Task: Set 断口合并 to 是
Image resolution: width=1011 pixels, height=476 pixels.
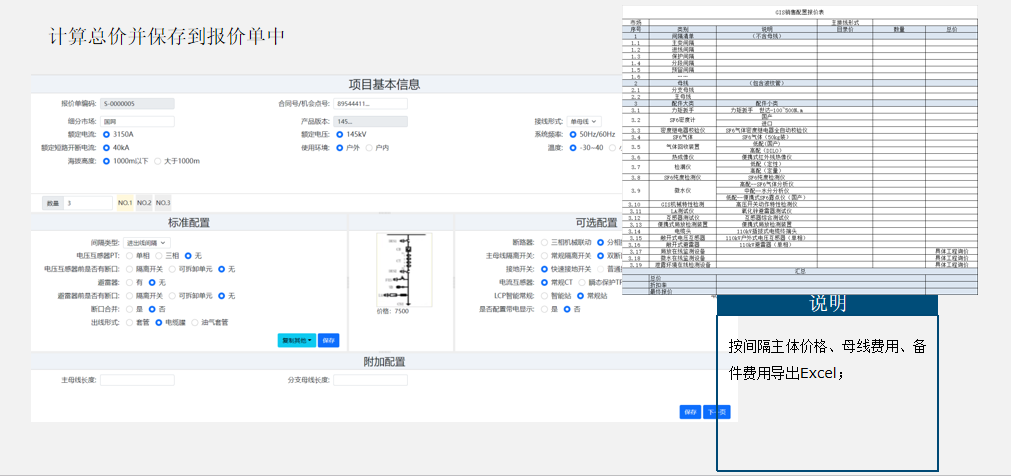Action: (x=129, y=309)
